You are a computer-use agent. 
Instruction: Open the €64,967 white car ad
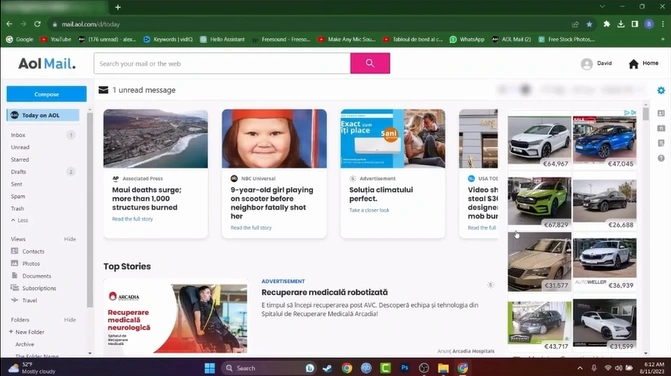click(x=540, y=141)
